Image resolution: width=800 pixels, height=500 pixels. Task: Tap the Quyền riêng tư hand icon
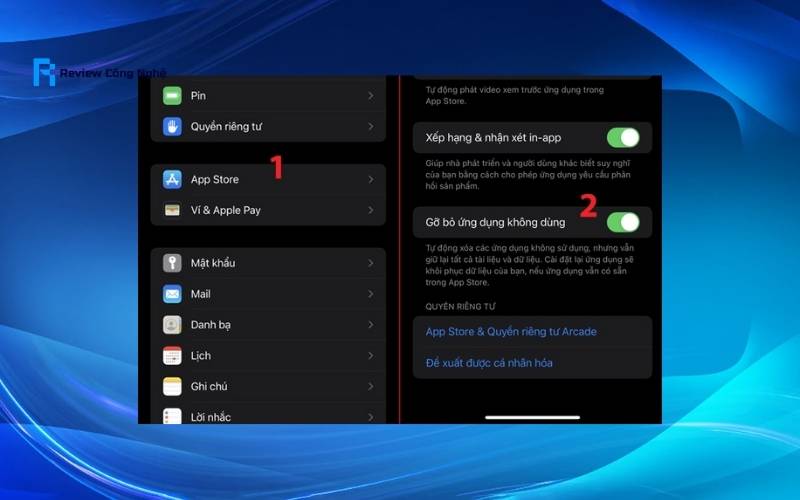172,127
